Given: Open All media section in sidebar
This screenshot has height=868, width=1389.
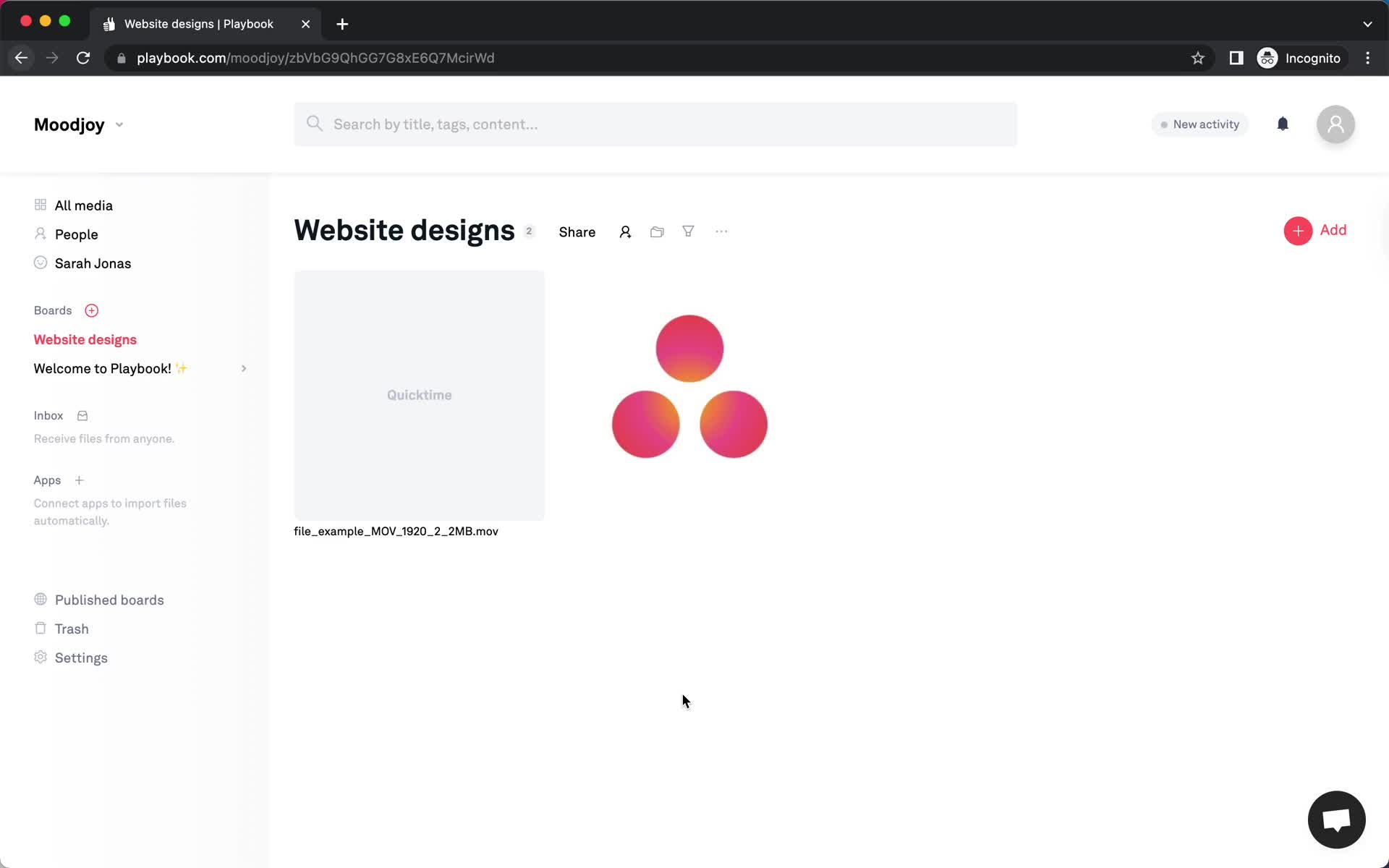Looking at the screenshot, I should (x=84, y=205).
